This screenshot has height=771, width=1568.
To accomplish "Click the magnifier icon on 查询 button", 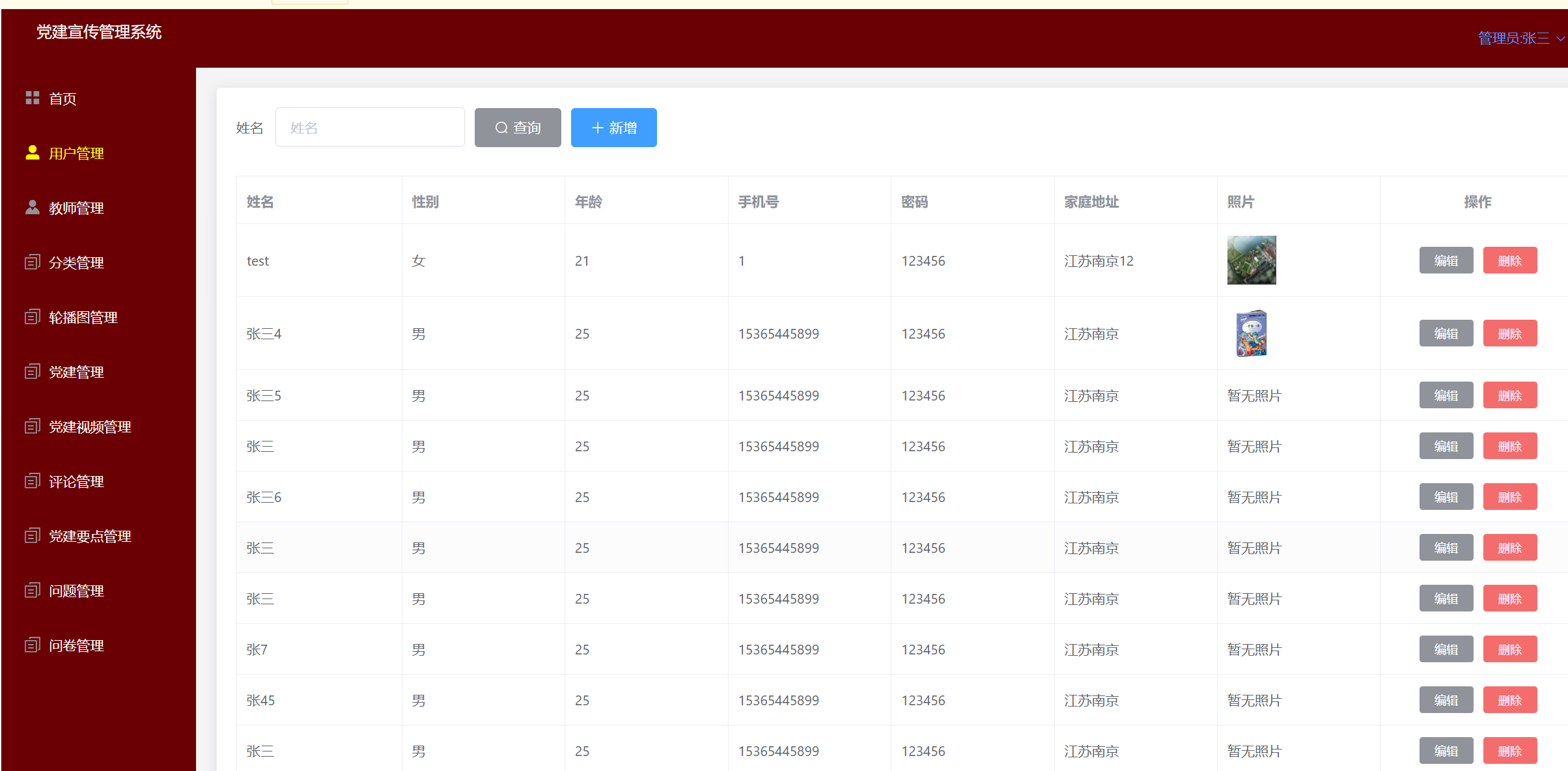I will pyautogui.click(x=501, y=128).
